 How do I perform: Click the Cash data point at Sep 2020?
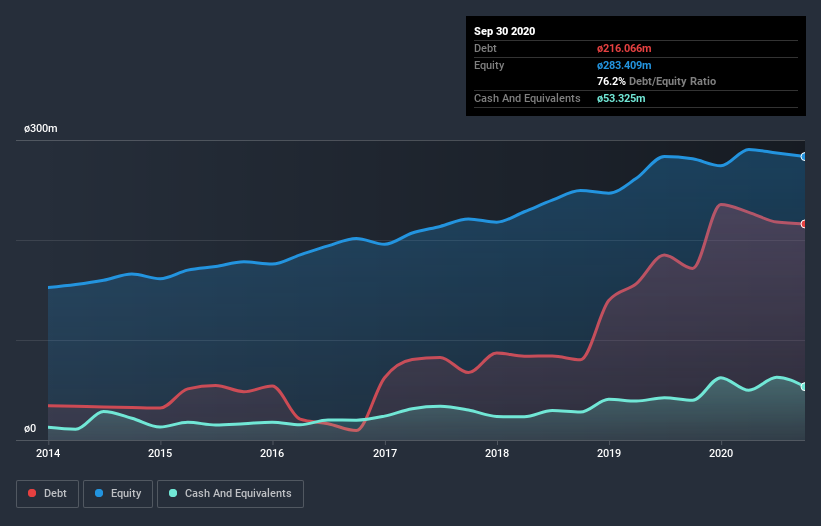pos(804,387)
